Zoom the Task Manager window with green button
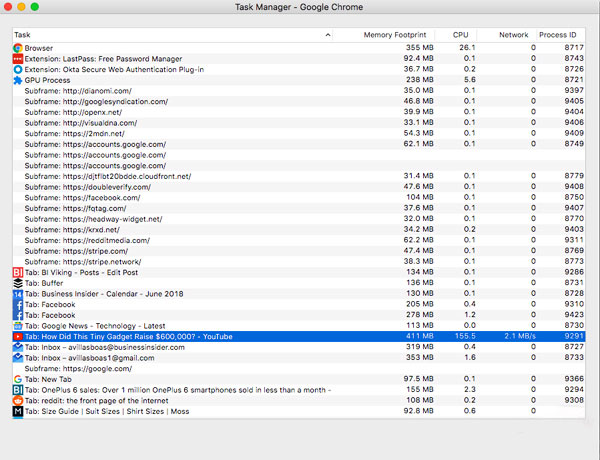Screen dimensions: 600x460 click(x=35, y=7)
